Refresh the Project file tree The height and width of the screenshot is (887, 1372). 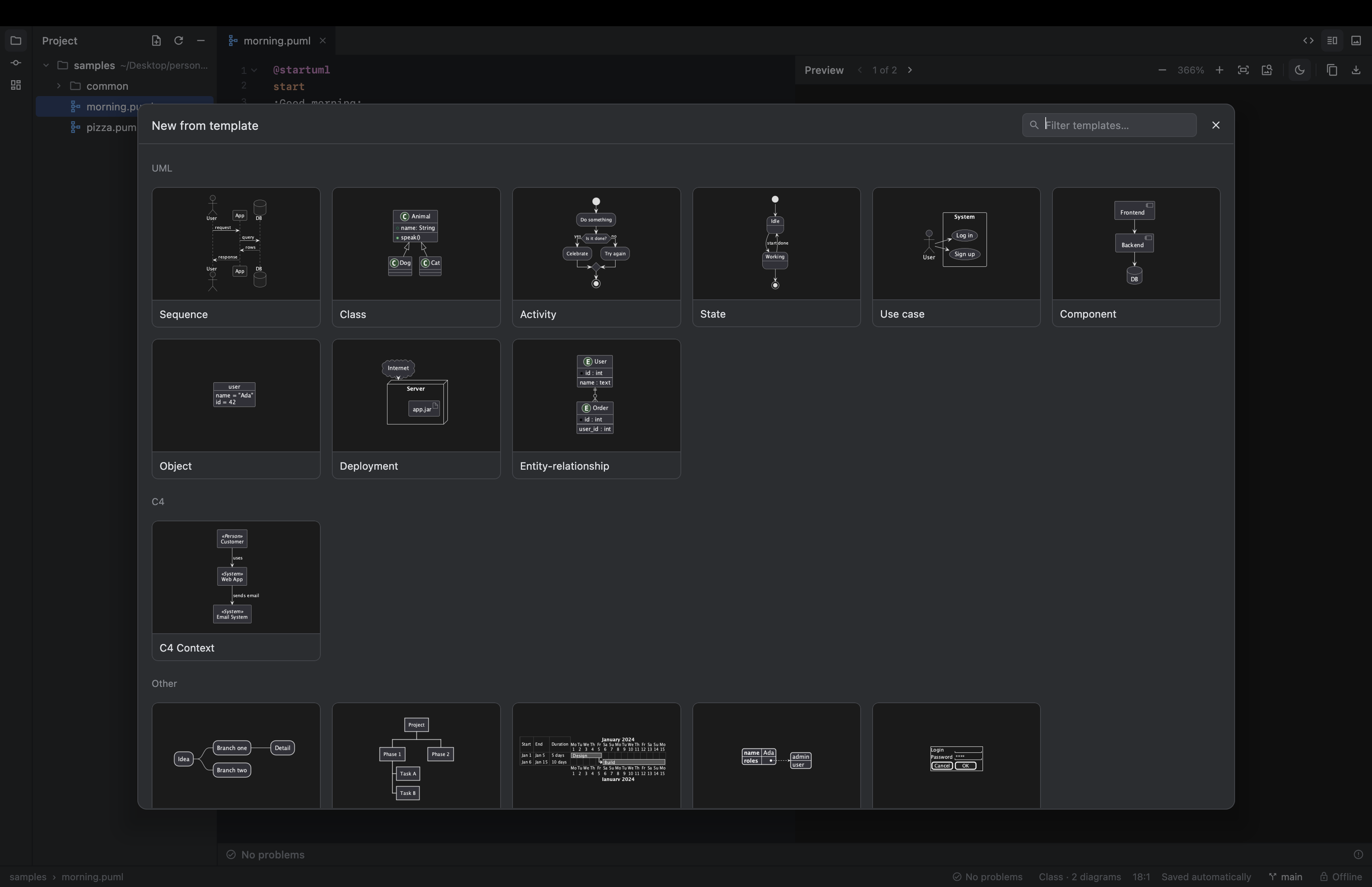[179, 40]
